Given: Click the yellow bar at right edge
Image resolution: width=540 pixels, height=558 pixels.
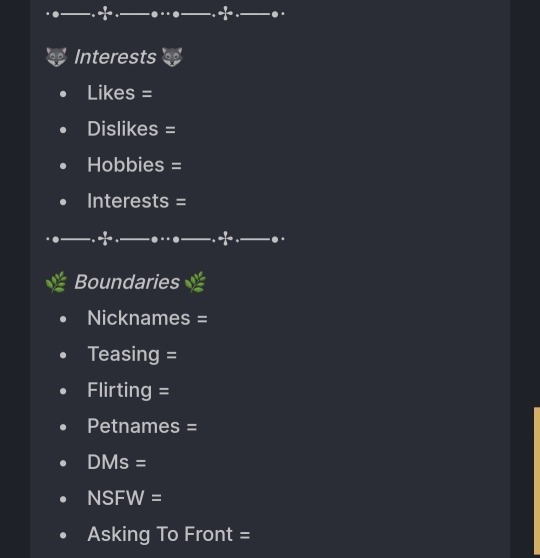Looking at the screenshot, I should 537,482.
